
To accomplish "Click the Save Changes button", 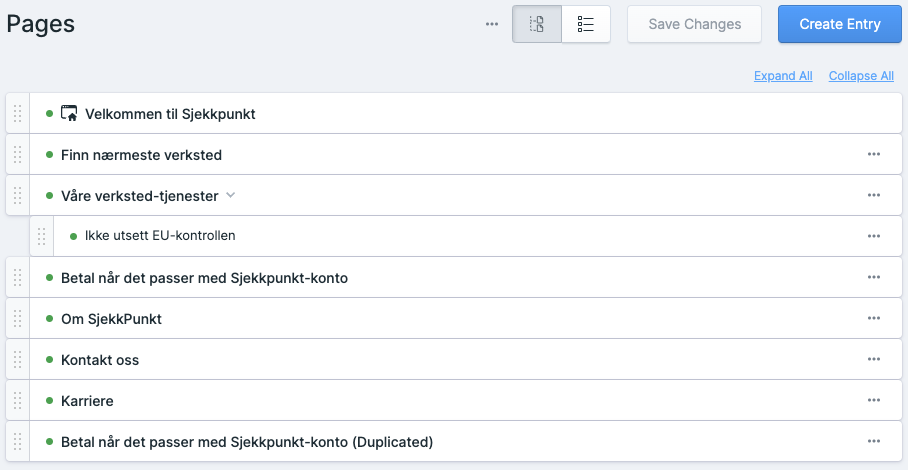I will coord(694,24).
